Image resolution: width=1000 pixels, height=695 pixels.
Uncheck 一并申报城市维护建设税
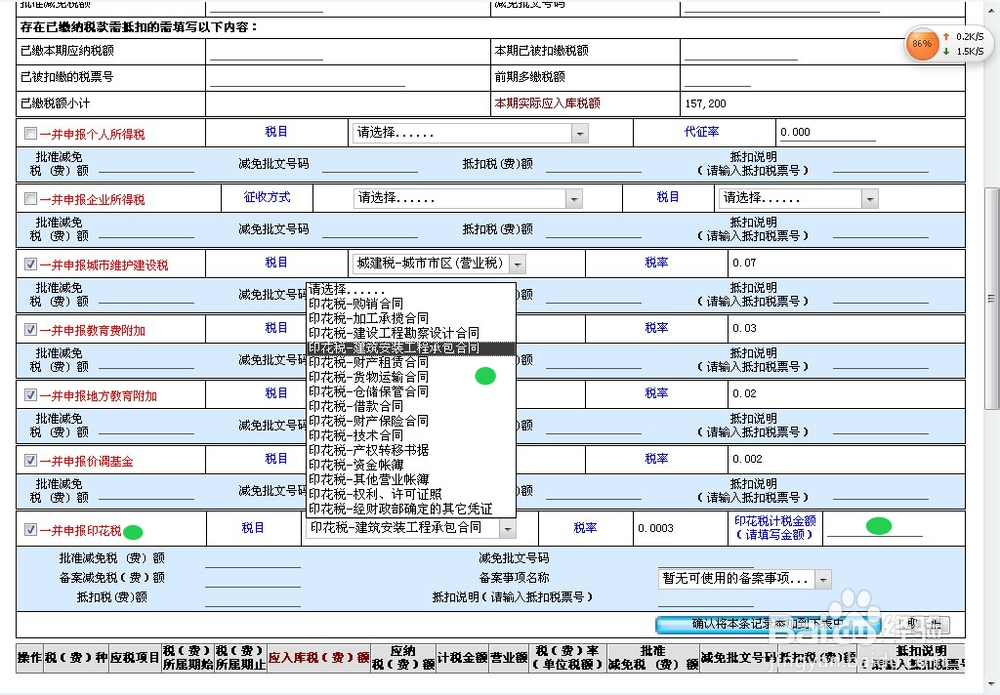[30, 264]
